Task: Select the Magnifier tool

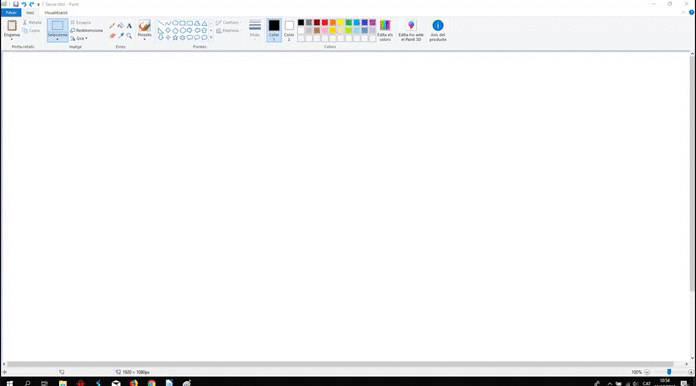Action: [x=129, y=35]
